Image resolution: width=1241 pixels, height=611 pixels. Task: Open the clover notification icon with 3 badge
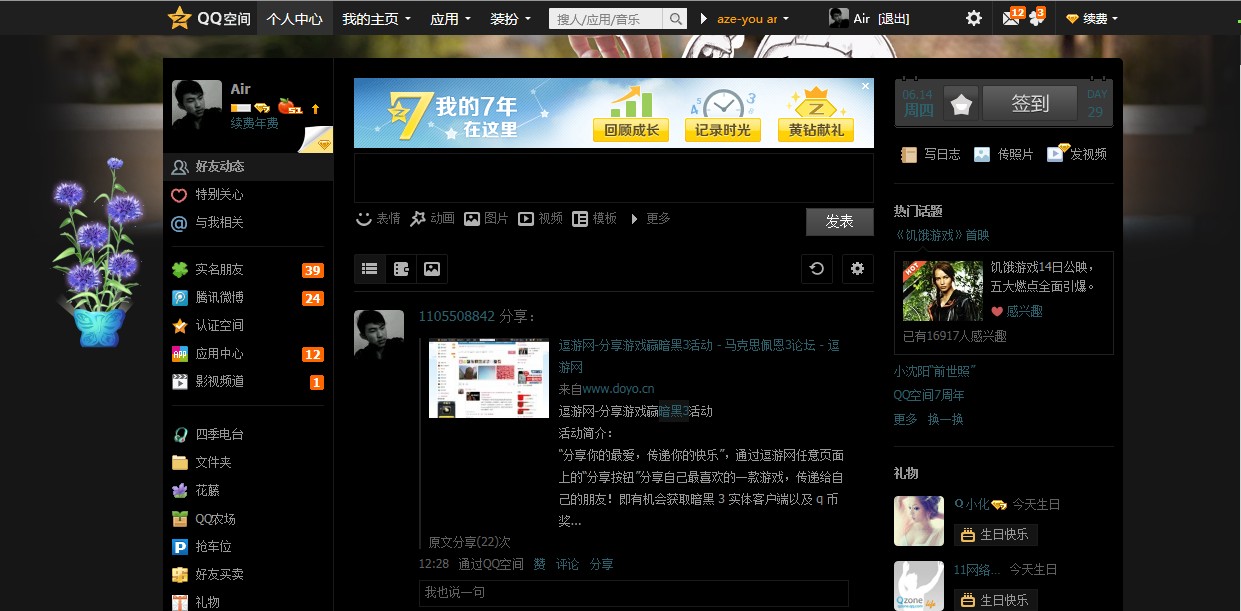1036,18
